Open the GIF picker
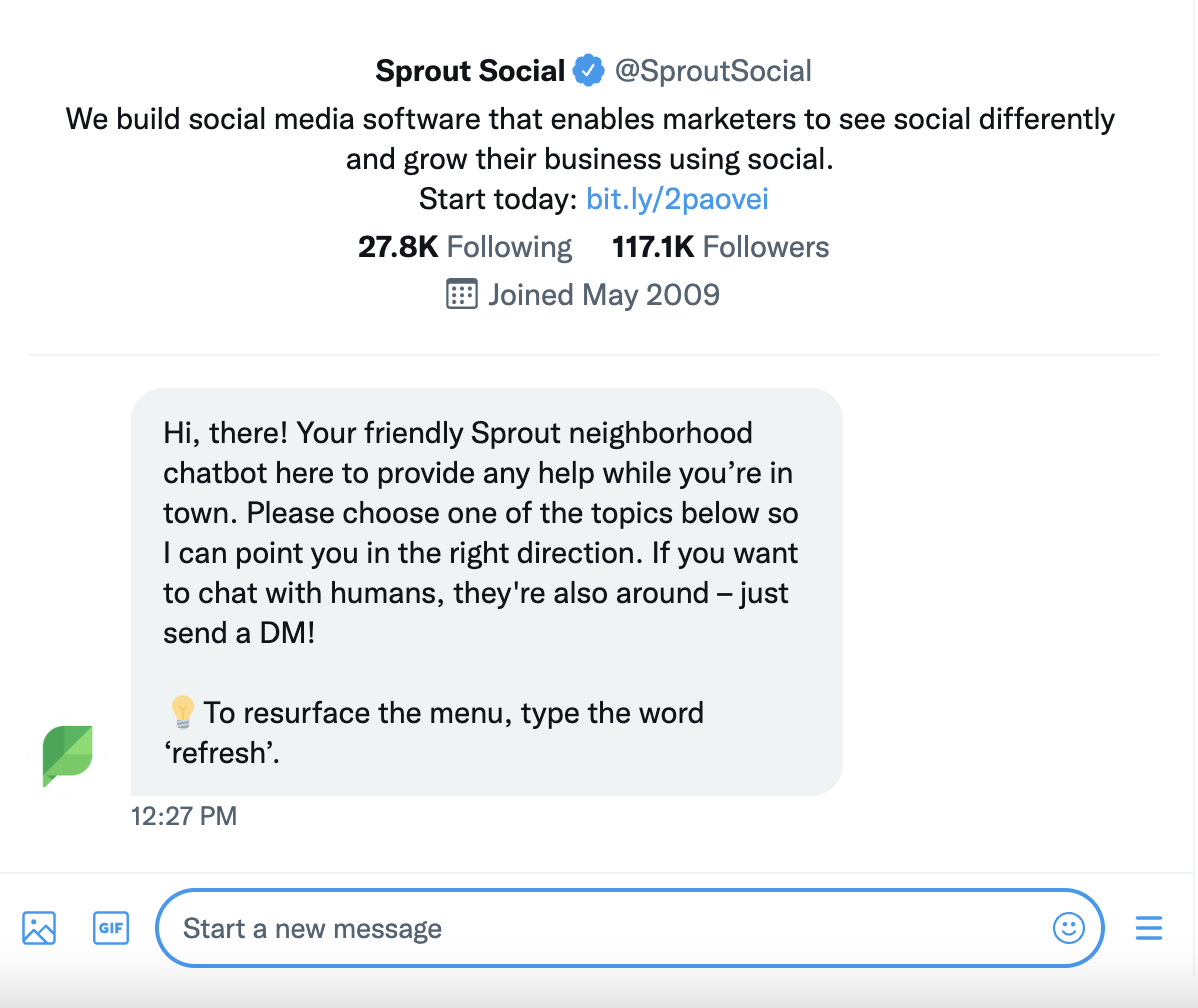1198x1008 pixels. pyautogui.click(x=111, y=928)
